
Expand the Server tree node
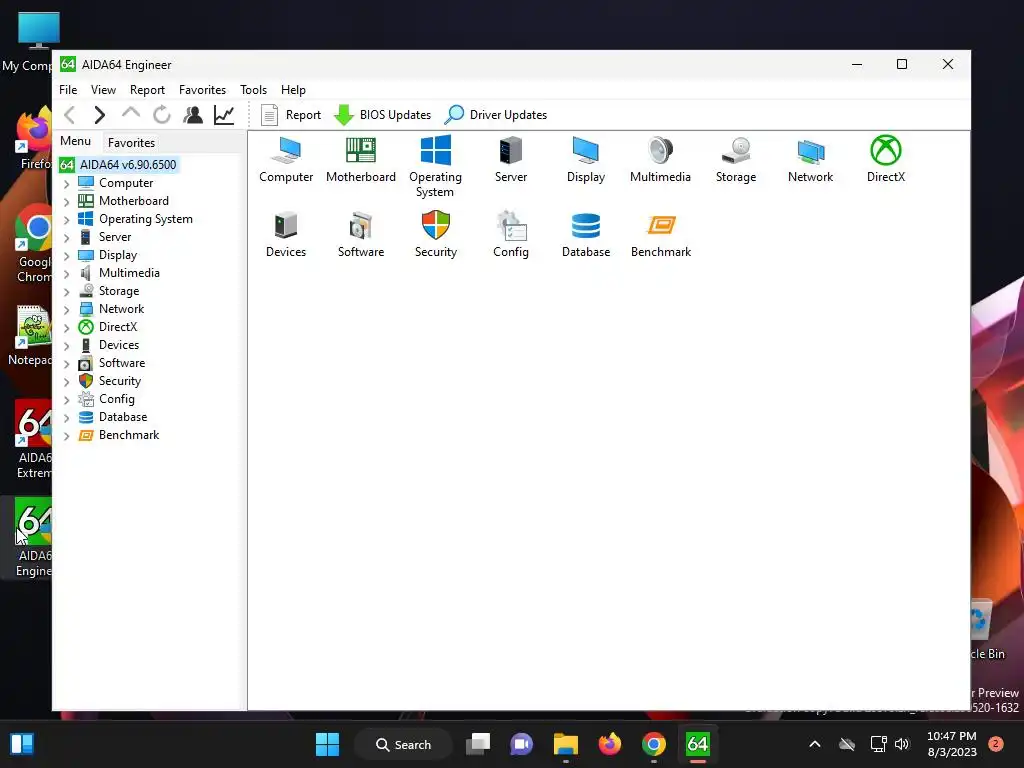pos(67,238)
